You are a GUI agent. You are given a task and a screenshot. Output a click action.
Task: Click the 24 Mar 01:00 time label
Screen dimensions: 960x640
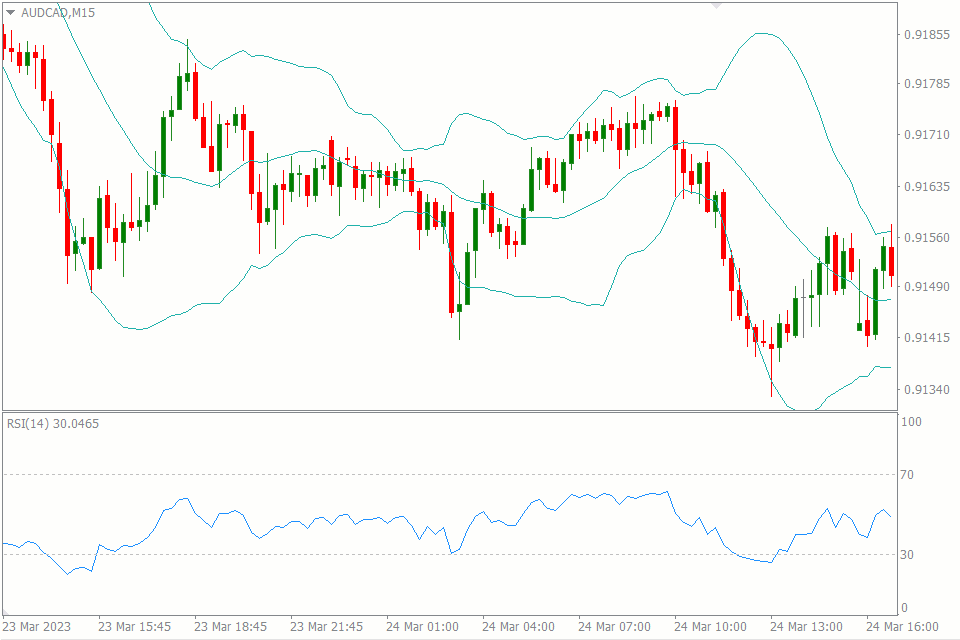(422, 627)
